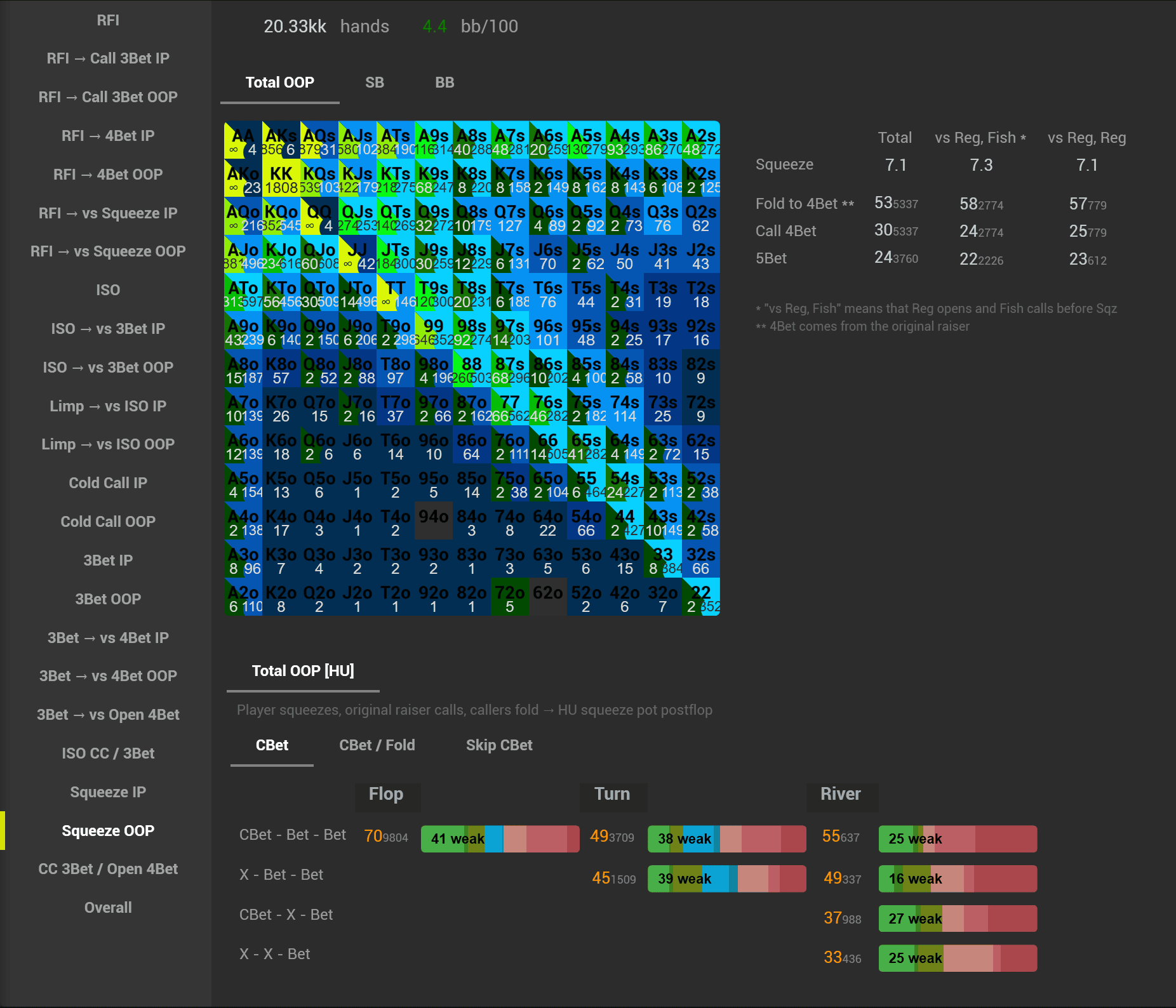Select RFI → 4Bet OOP menu entry

(108, 175)
